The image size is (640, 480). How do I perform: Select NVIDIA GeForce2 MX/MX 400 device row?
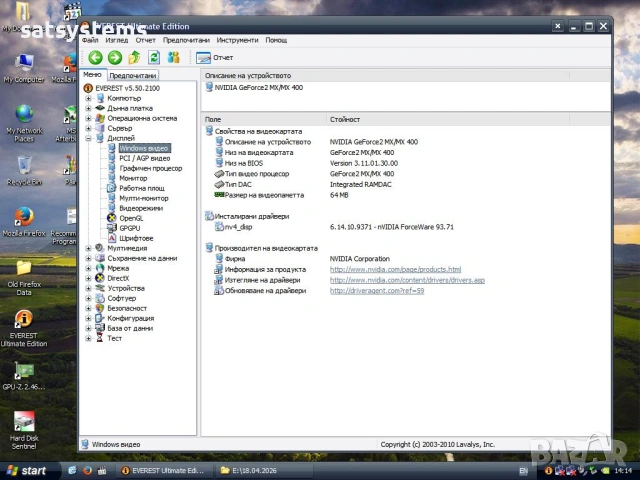258,87
